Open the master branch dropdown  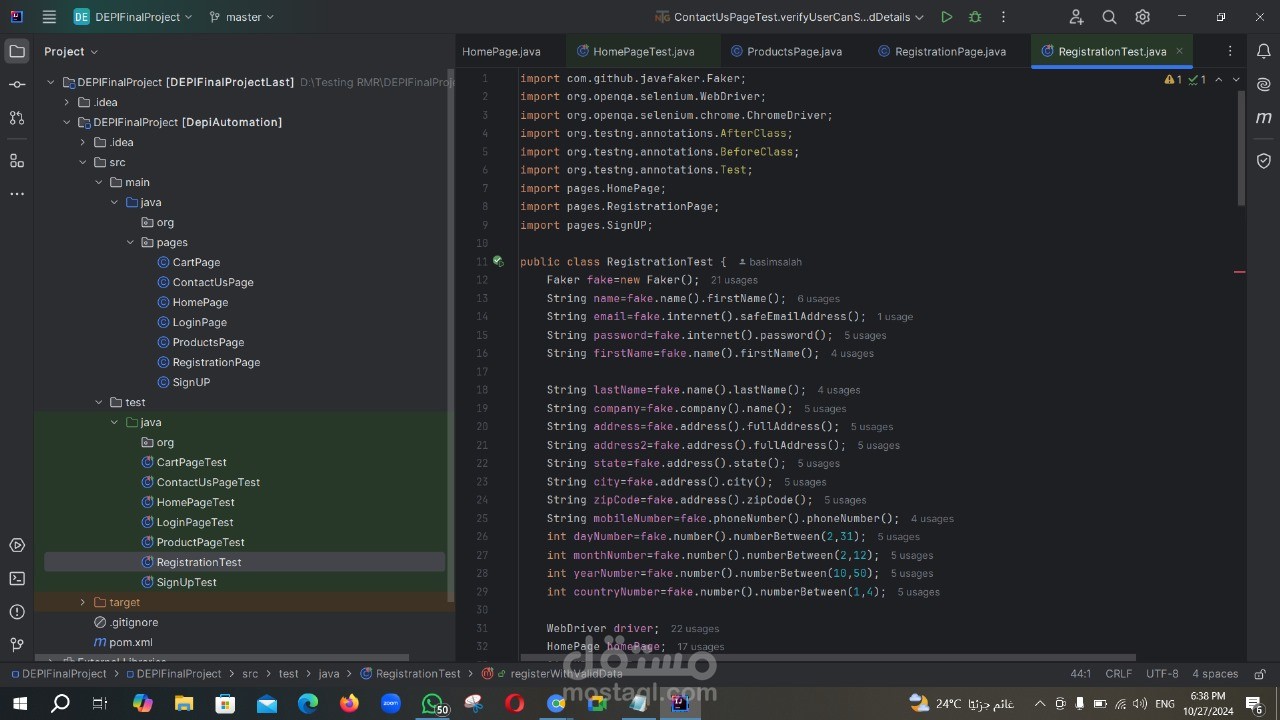tap(240, 17)
